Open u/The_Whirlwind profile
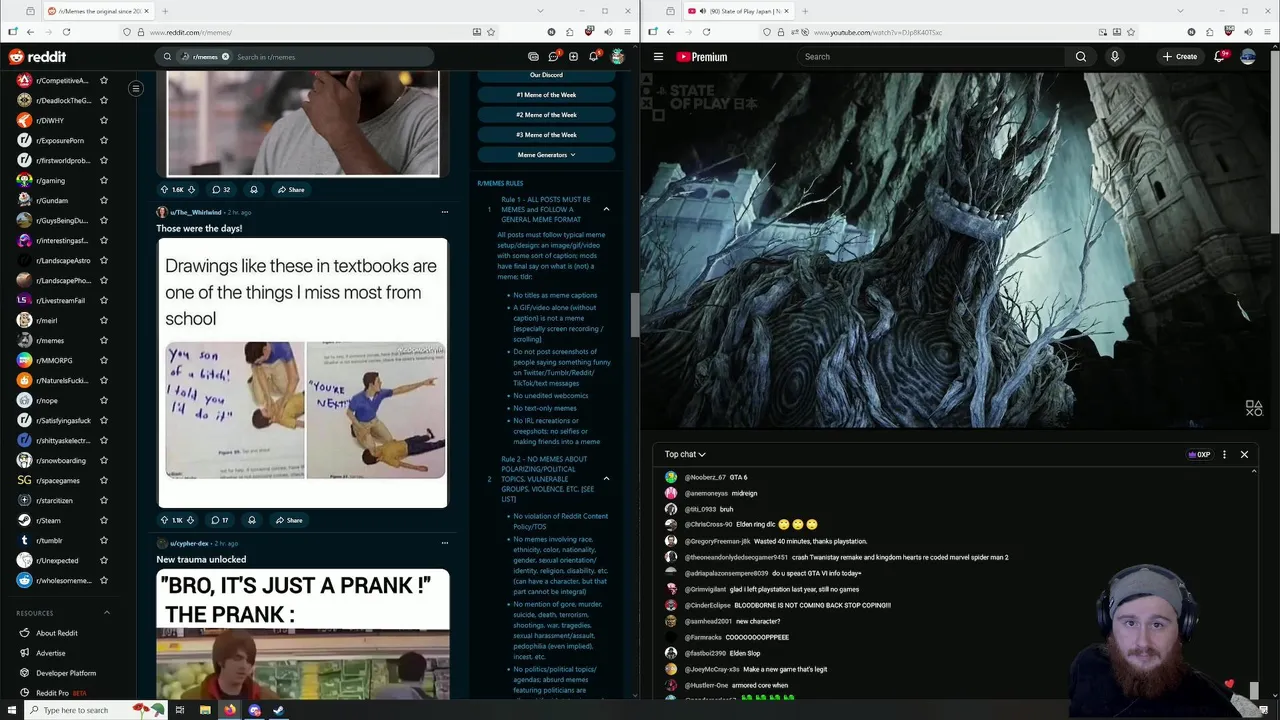 click(195, 212)
